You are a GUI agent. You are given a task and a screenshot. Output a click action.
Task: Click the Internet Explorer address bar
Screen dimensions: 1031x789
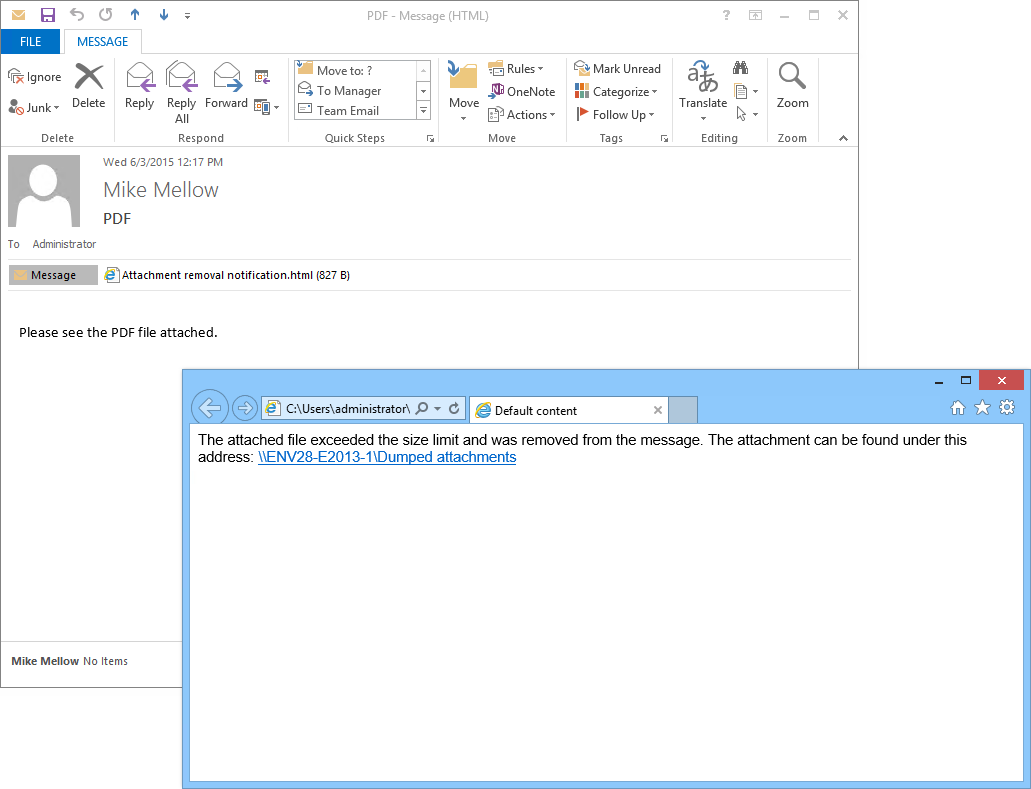347,408
